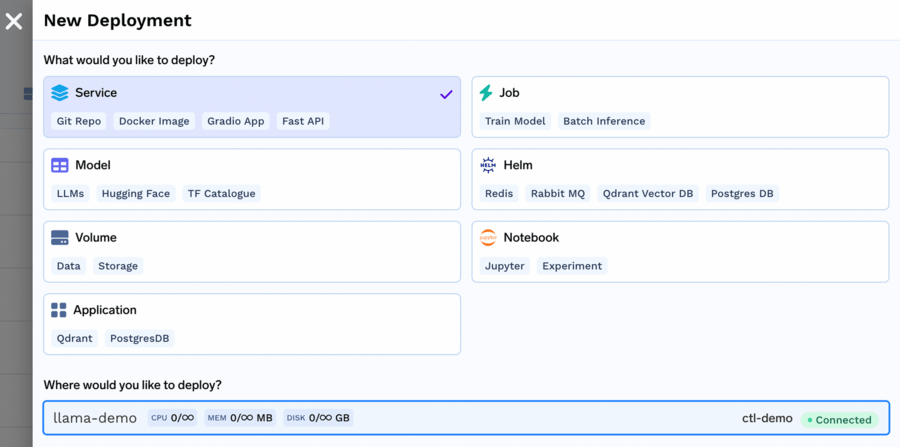This screenshot has height=447, width=900.
Task: Click the Data tag under Volume
Action: 68,266
